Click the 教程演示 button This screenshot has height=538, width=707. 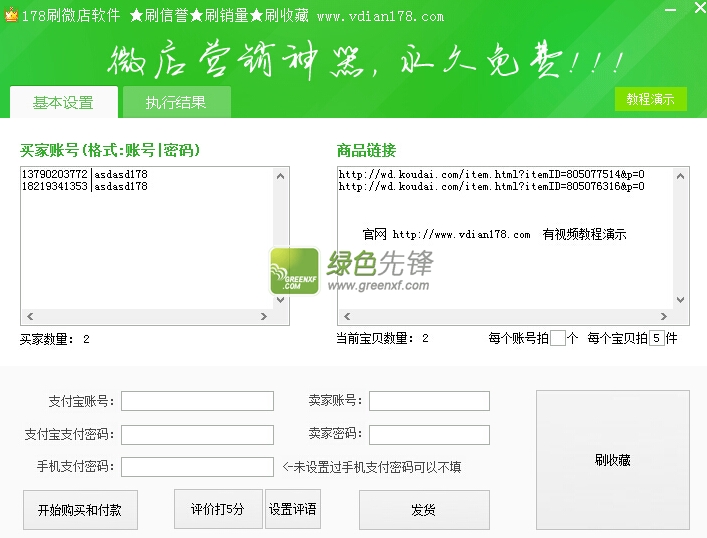(651, 99)
